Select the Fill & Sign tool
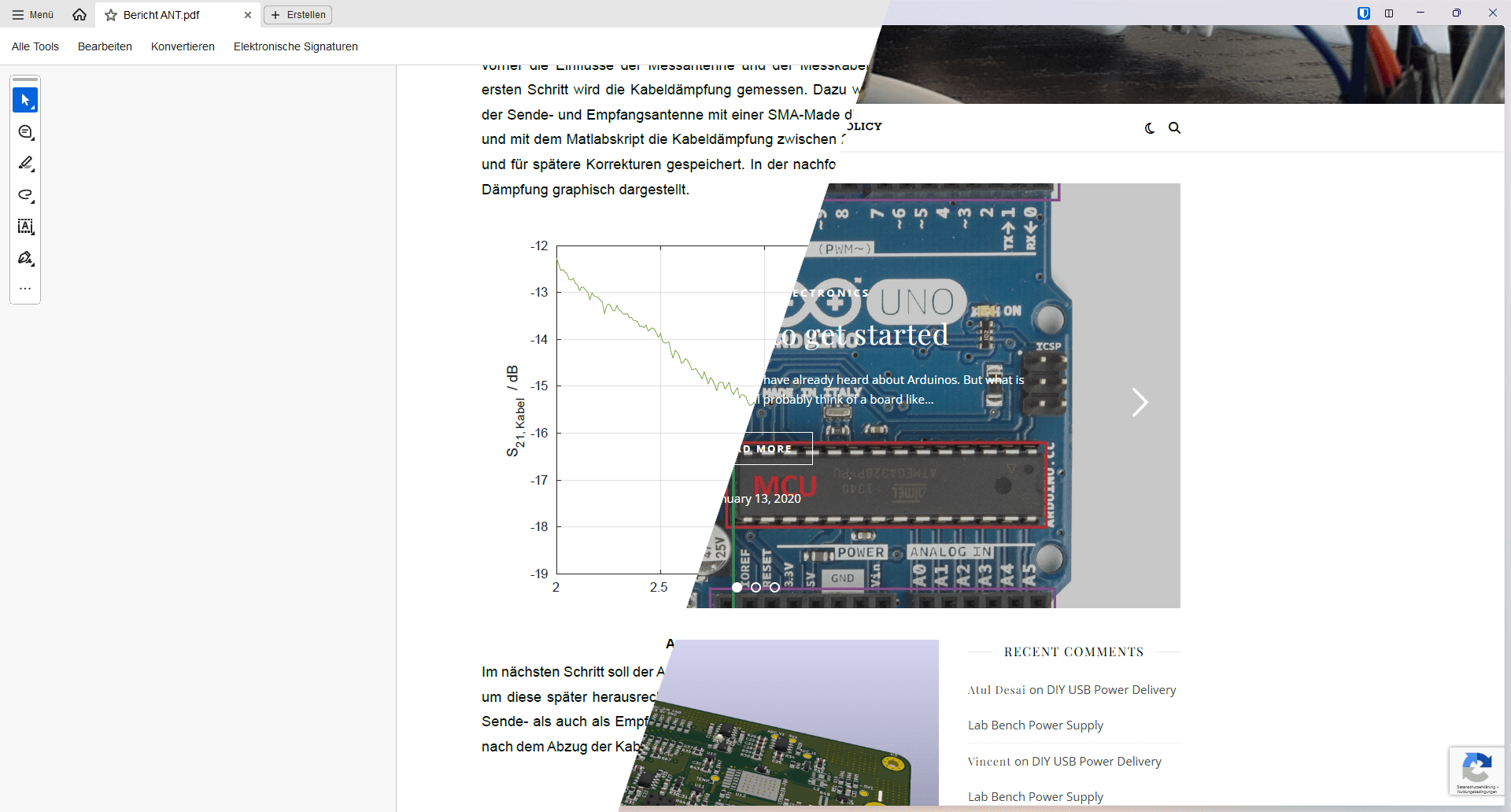The width and height of the screenshot is (1511, 812). coord(24,257)
